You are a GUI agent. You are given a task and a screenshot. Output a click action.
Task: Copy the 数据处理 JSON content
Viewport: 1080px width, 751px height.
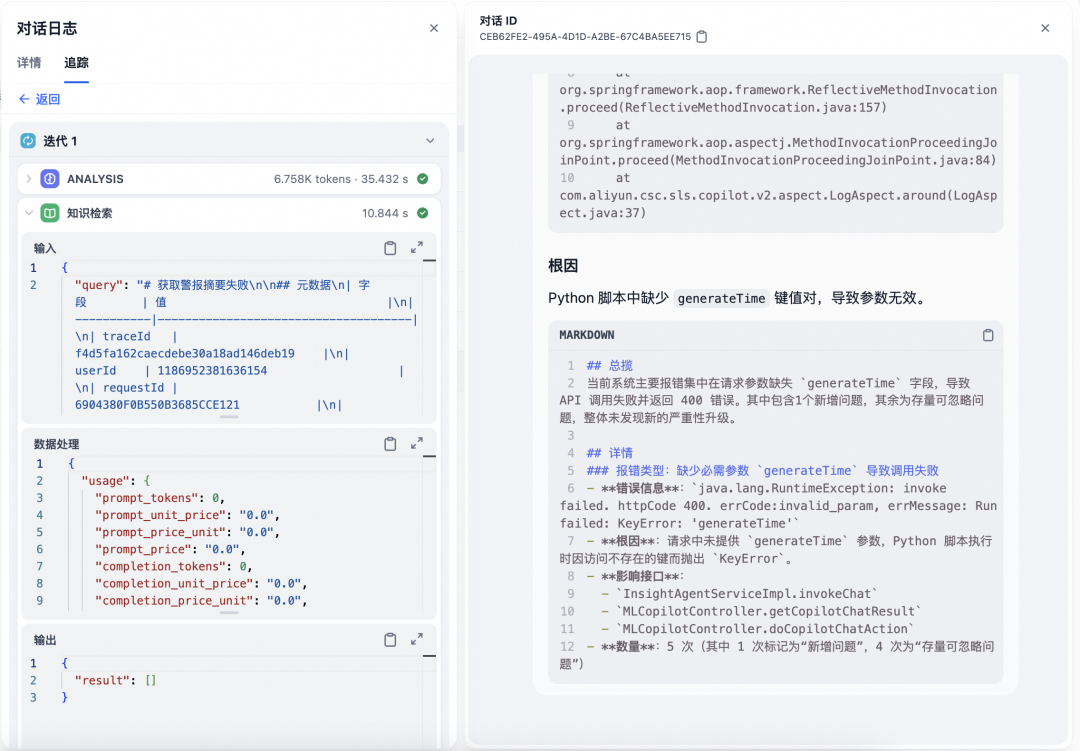coord(391,444)
